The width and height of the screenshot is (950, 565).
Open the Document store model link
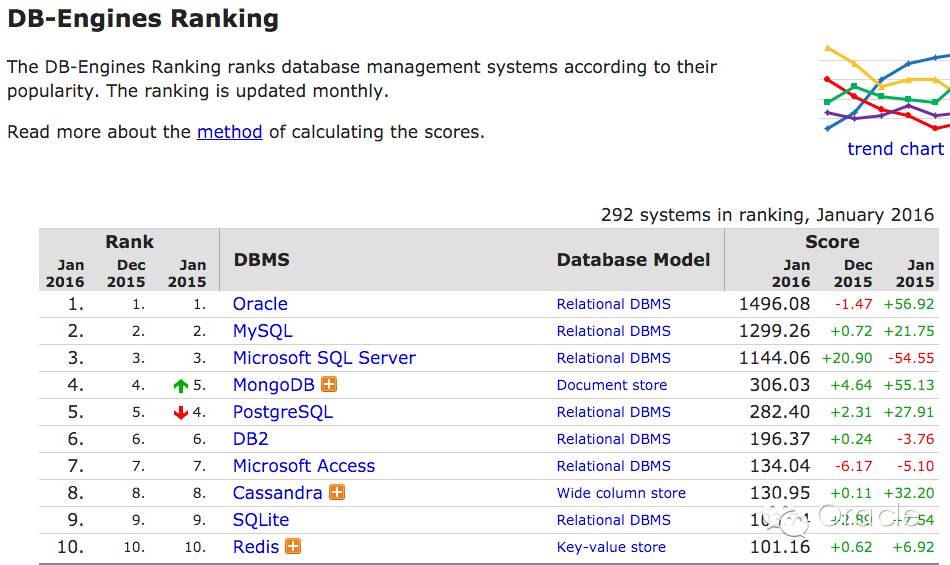pos(612,385)
